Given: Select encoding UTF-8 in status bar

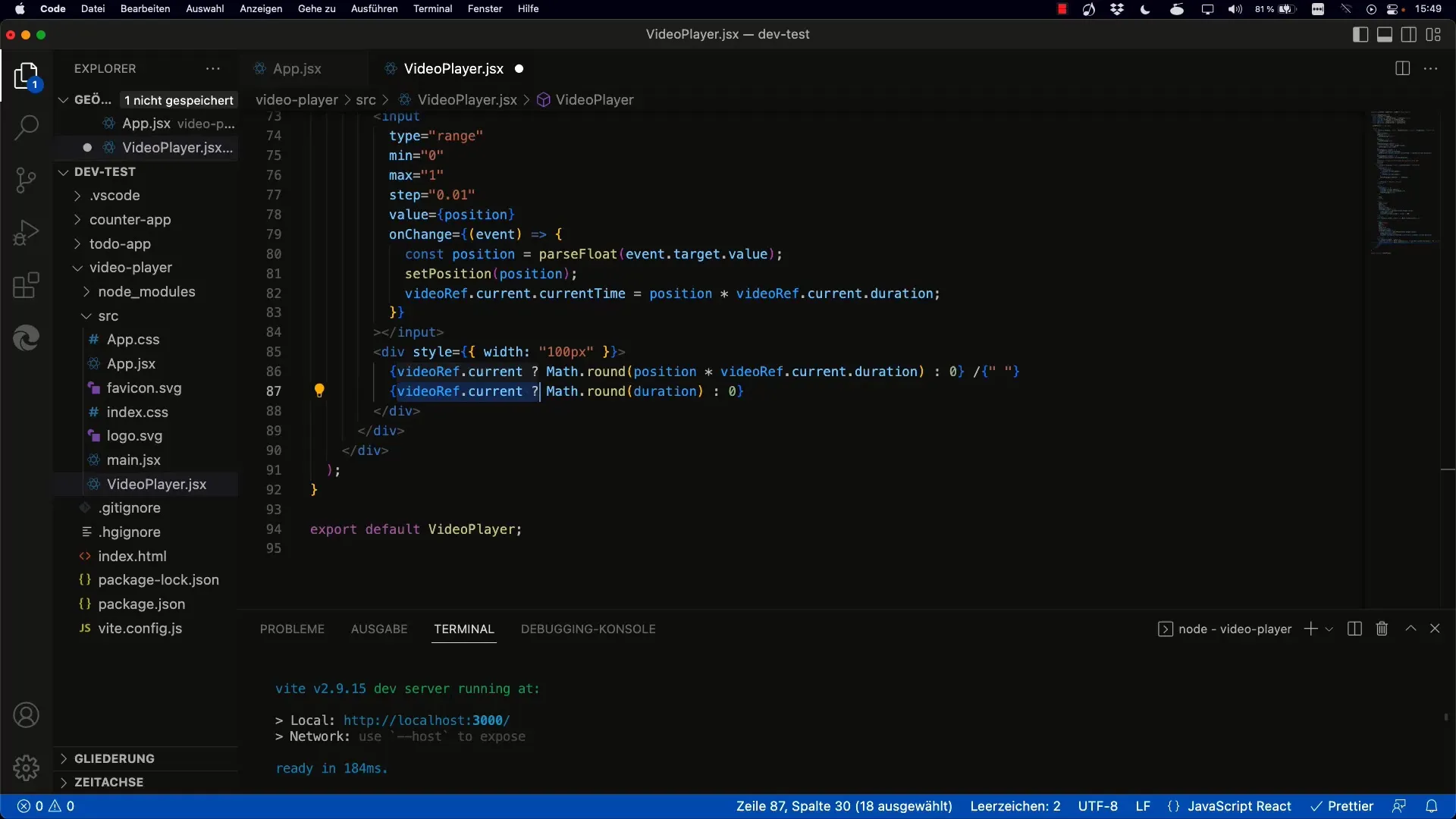Looking at the screenshot, I should click(x=1098, y=806).
